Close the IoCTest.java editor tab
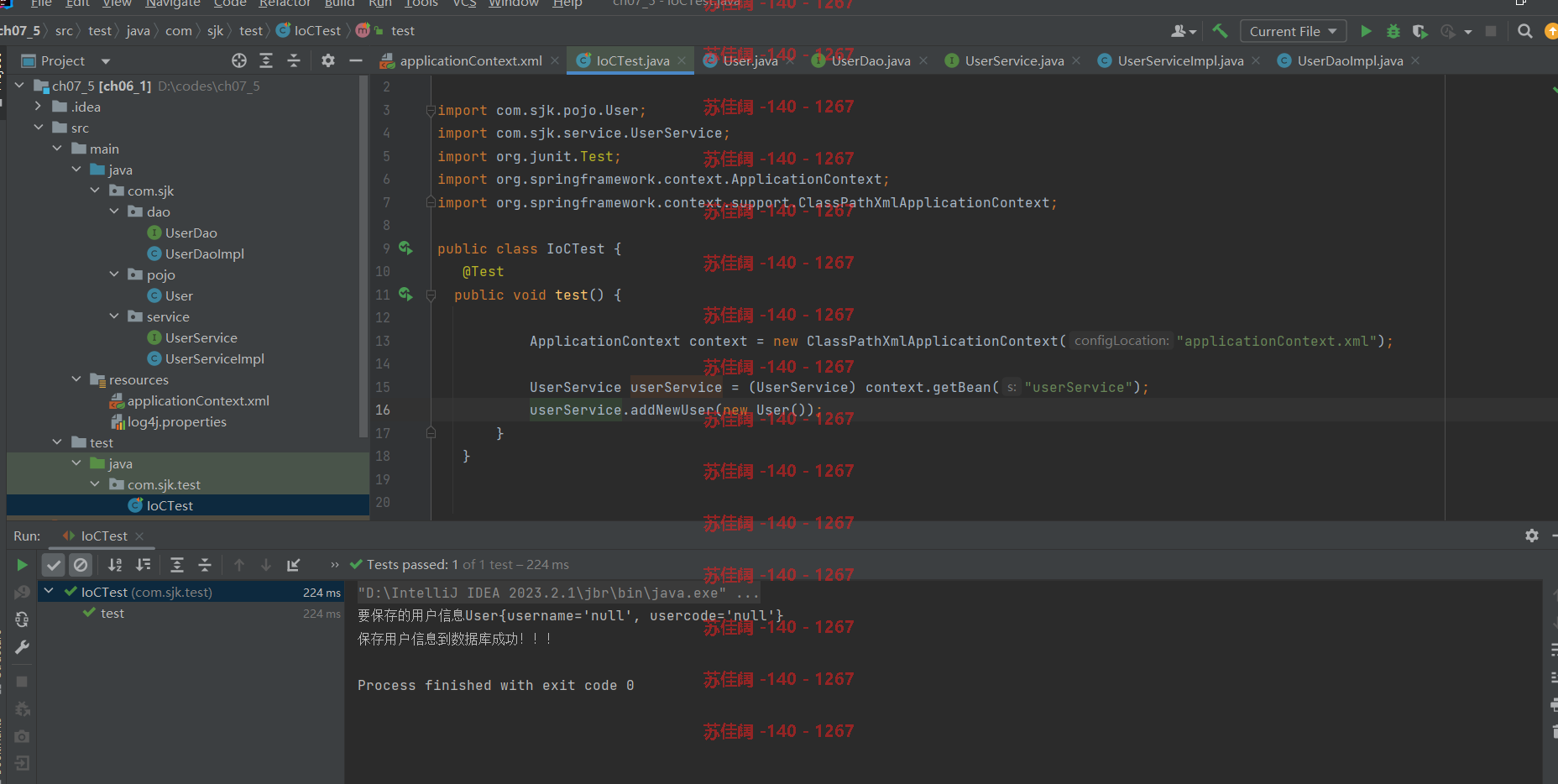This screenshot has width=1558, height=784. point(682,60)
